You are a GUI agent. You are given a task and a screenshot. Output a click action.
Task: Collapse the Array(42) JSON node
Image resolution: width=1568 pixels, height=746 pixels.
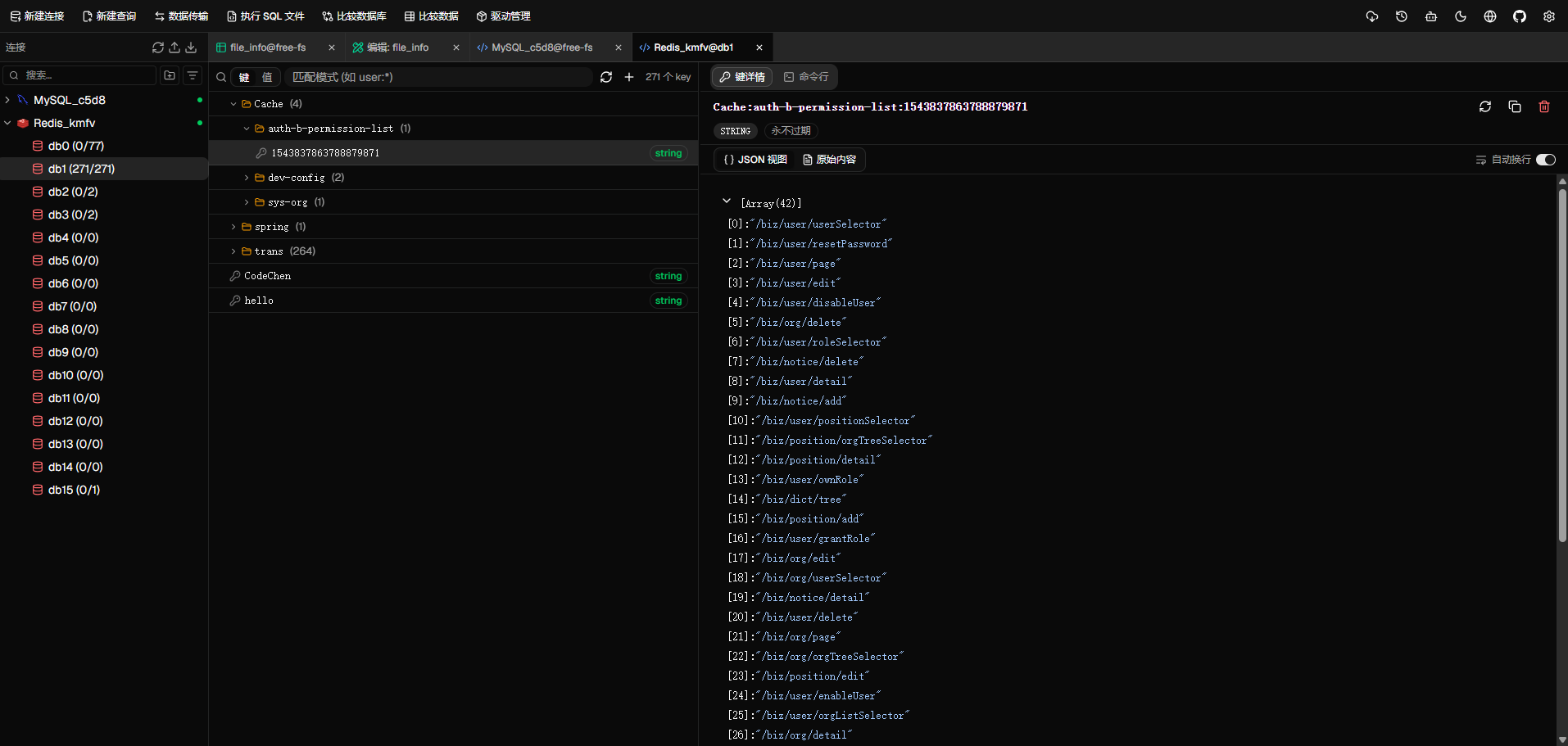[x=727, y=201]
